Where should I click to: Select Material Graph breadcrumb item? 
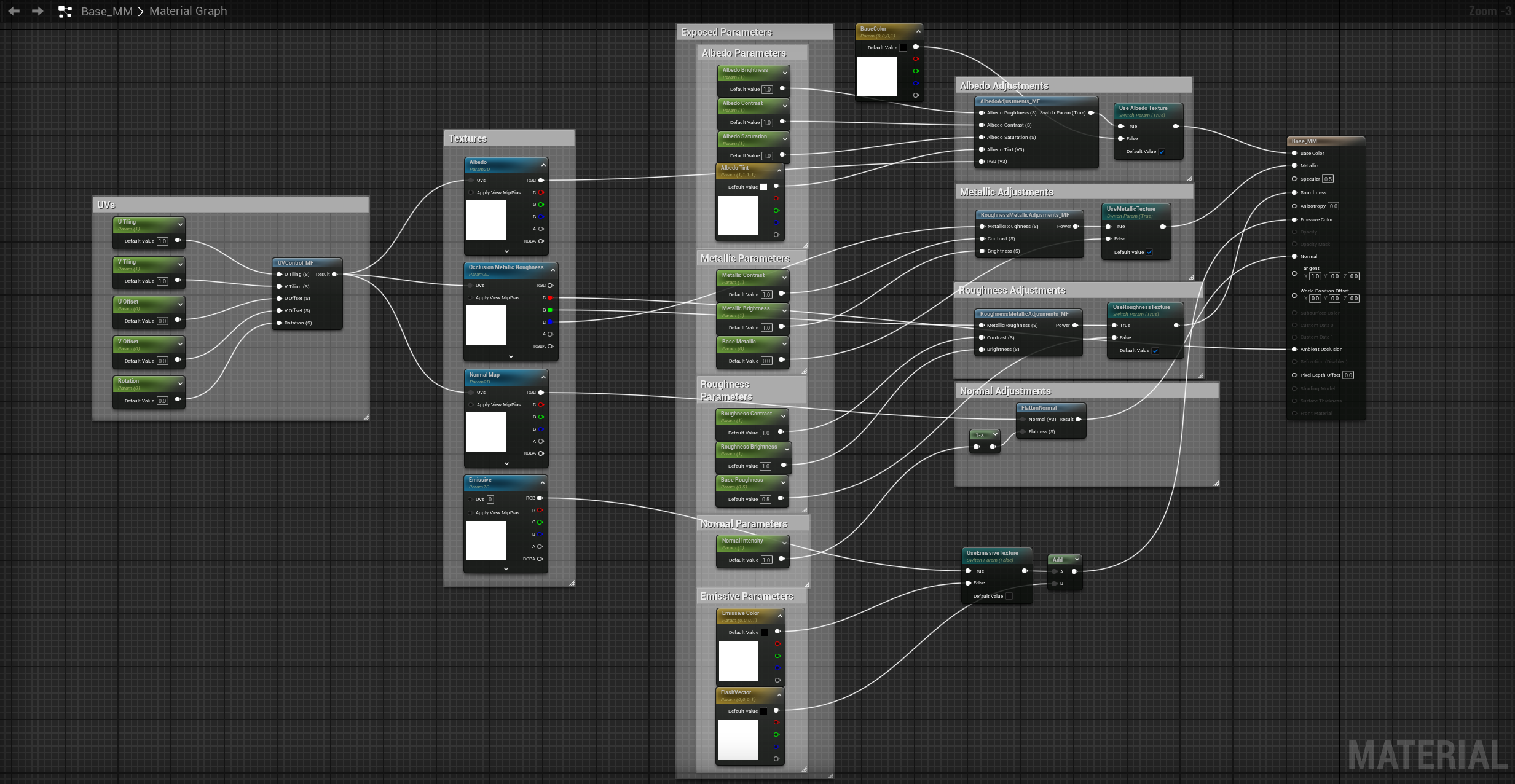188,11
